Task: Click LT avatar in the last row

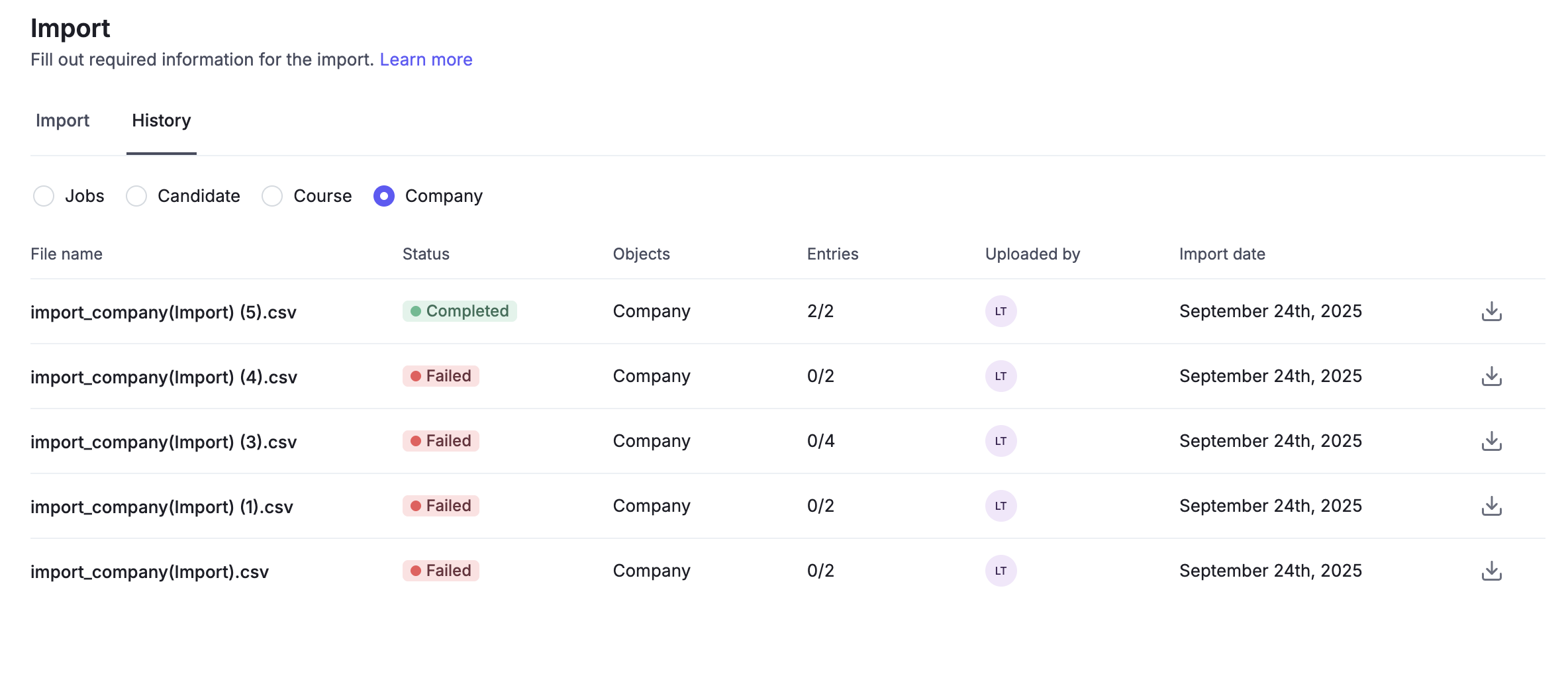Action: click(1001, 571)
